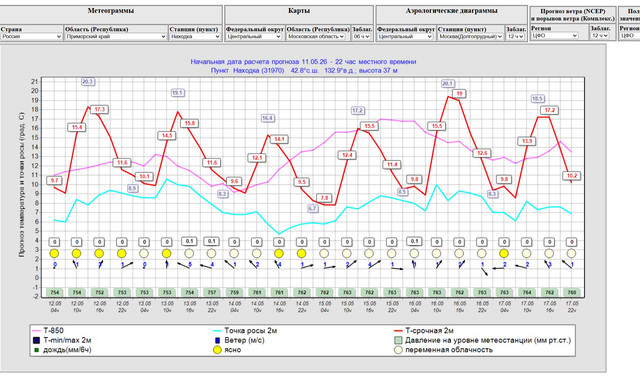The height and width of the screenshot is (376, 640).
Task: Click the clear-sky sun icon at 14.05 22ч
Action: point(301,254)
